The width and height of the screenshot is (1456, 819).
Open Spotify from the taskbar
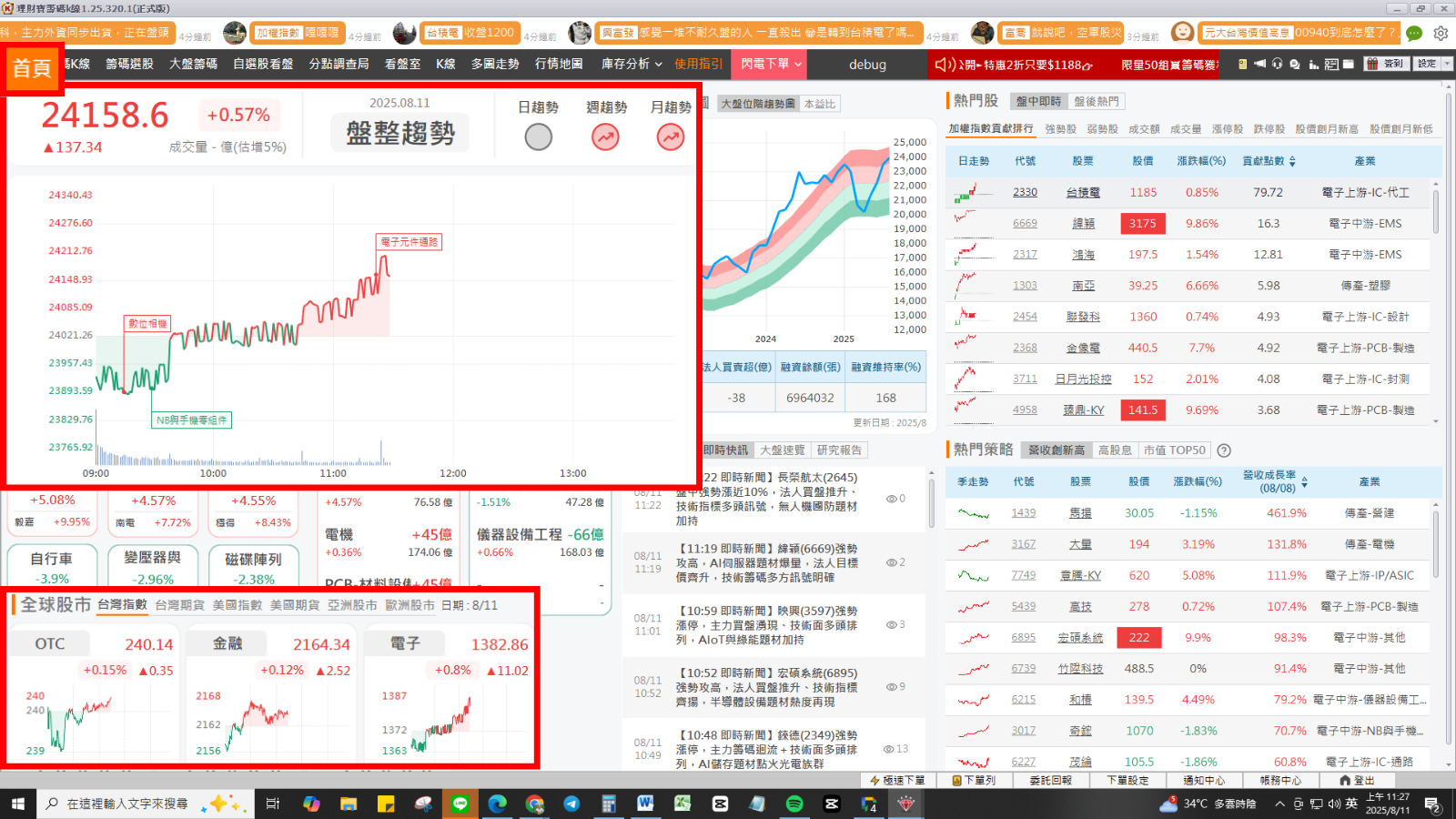(x=794, y=804)
